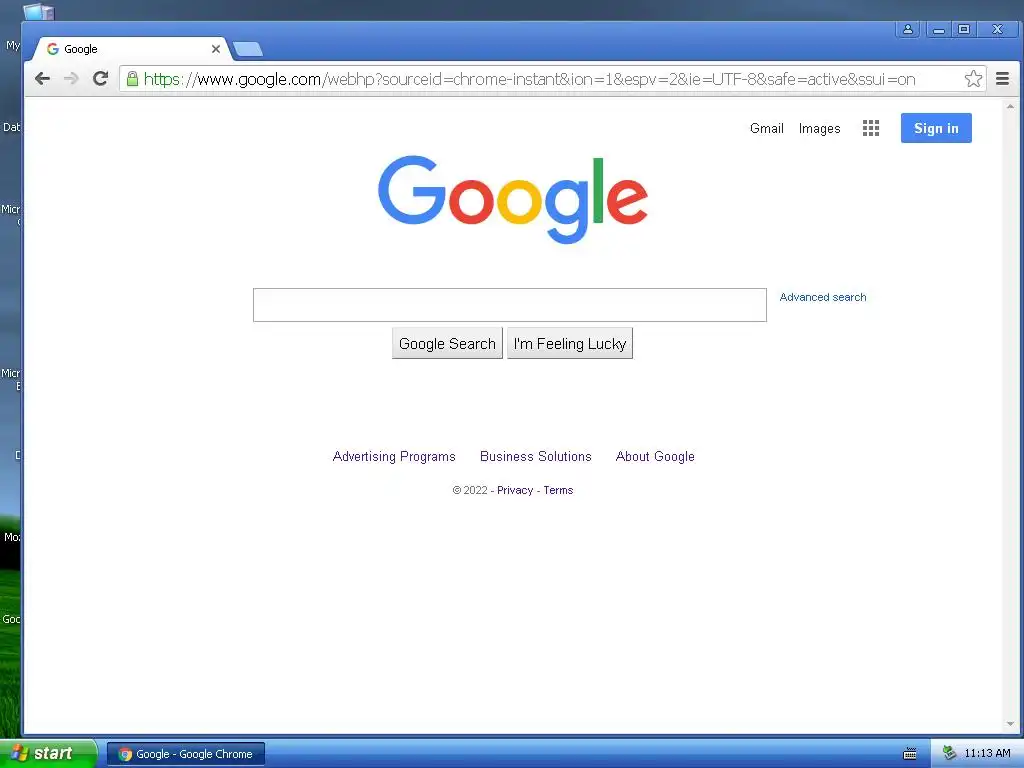Click the 11:13 AM clock
Viewport: 1024px width, 768px height.
click(x=987, y=754)
